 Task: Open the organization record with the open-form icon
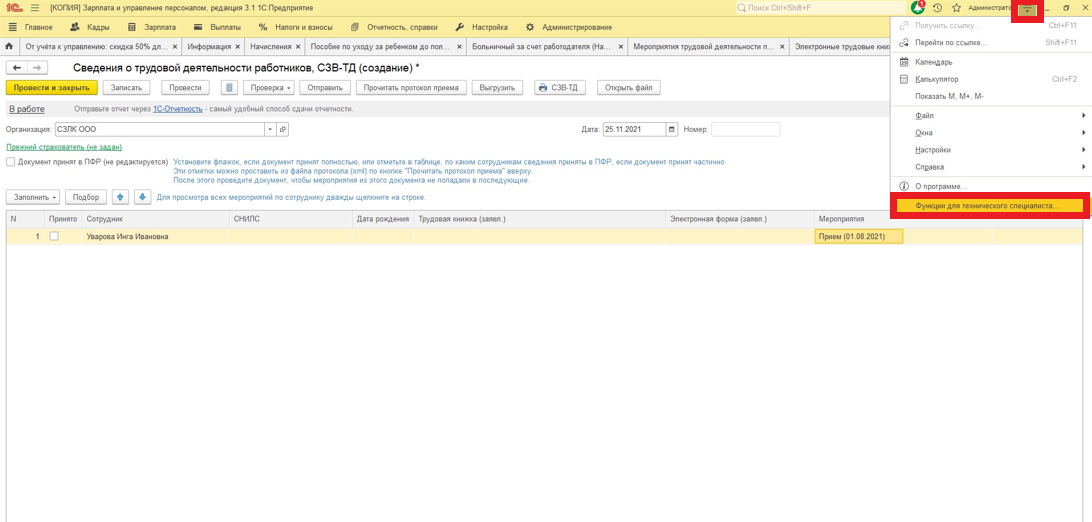[282, 129]
